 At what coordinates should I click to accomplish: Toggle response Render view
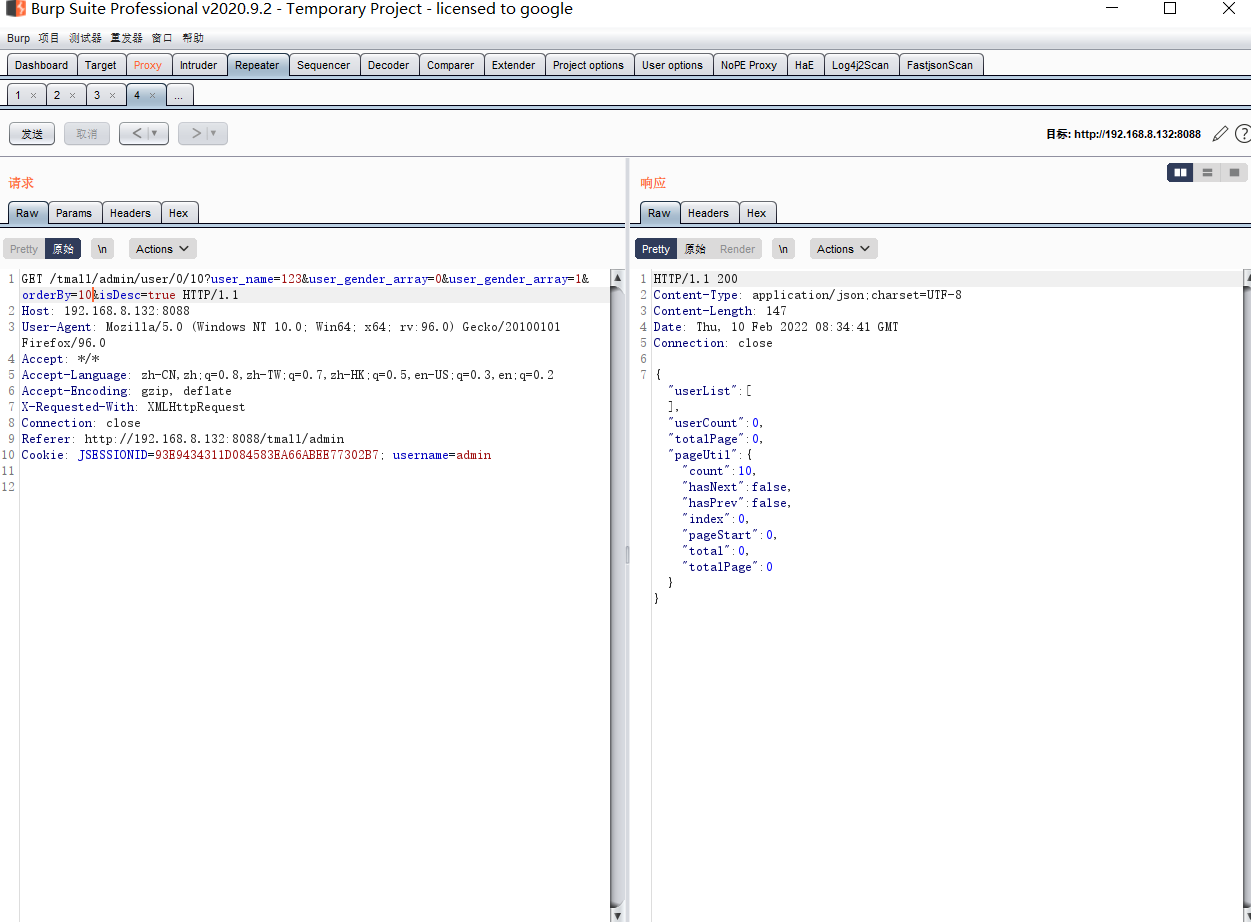pyautogui.click(x=738, y=249)
